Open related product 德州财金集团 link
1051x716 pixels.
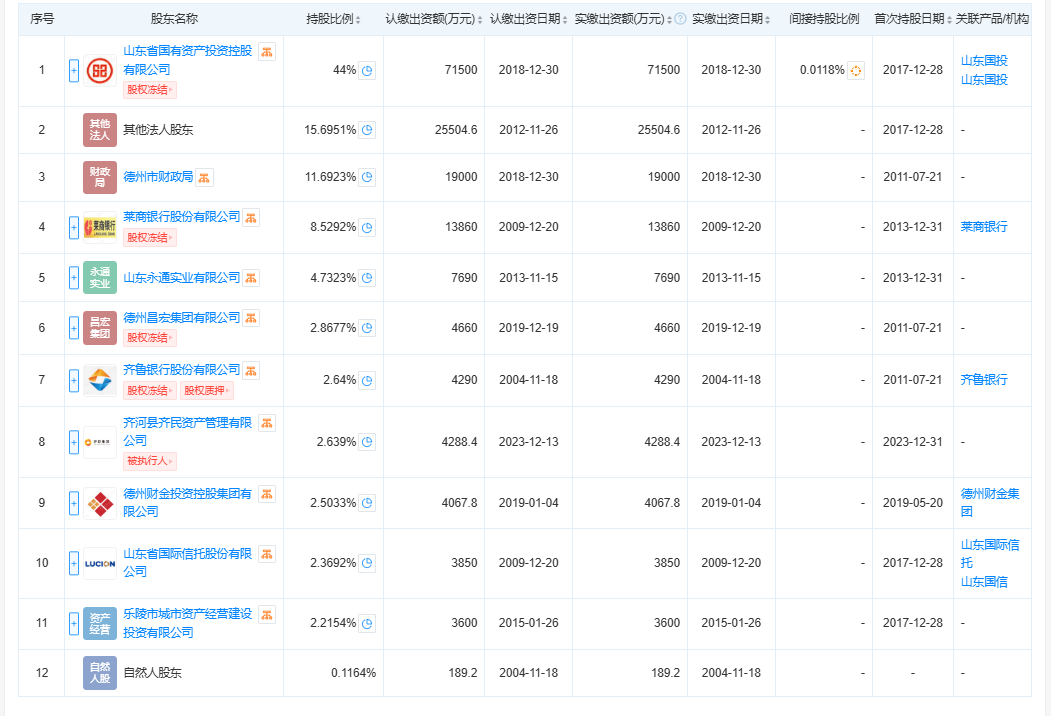pos(990,503)
